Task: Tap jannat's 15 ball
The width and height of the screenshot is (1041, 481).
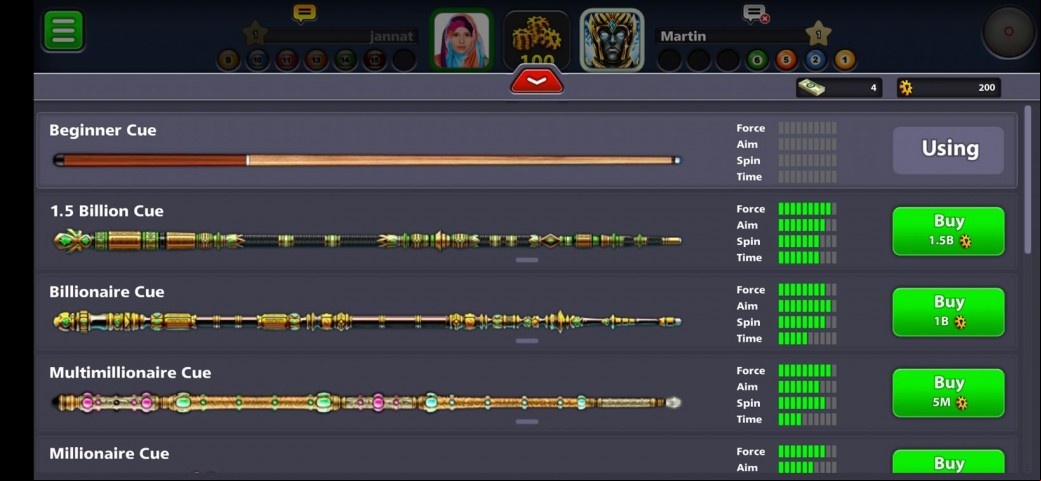Action: coord(374,60)
